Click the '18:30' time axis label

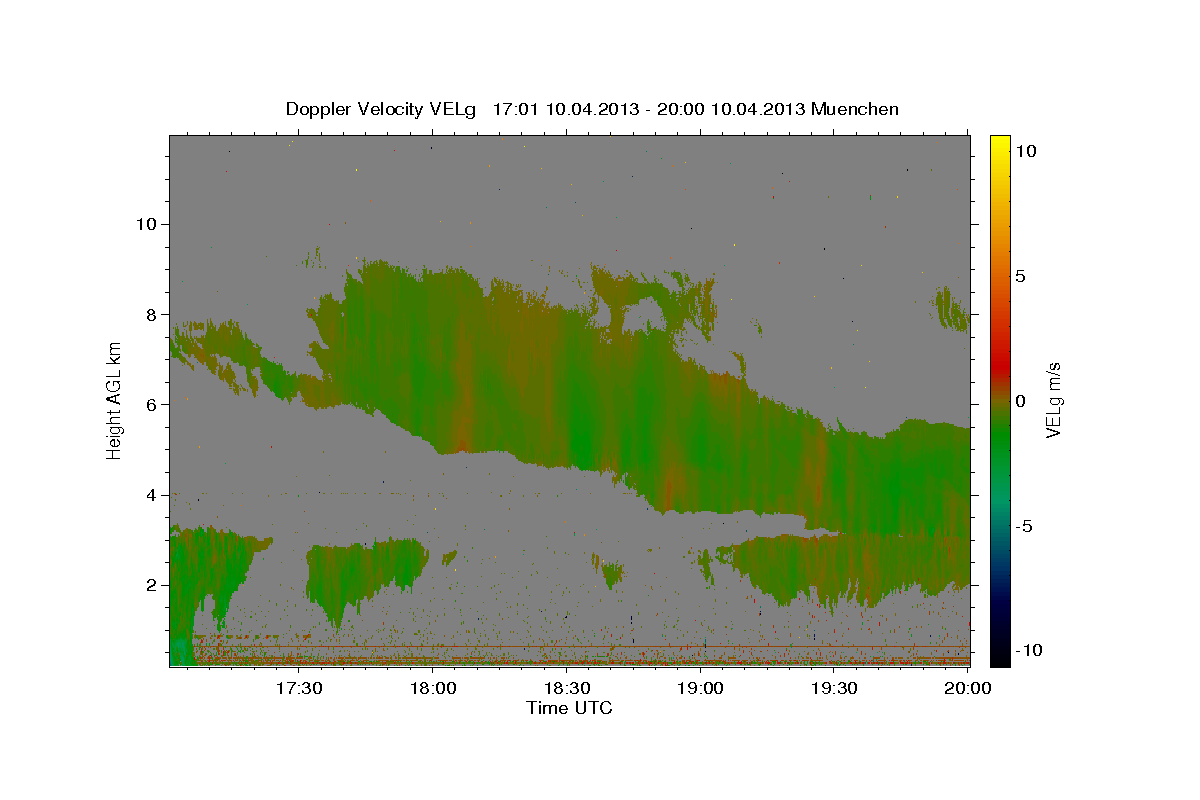pos(567,688)
